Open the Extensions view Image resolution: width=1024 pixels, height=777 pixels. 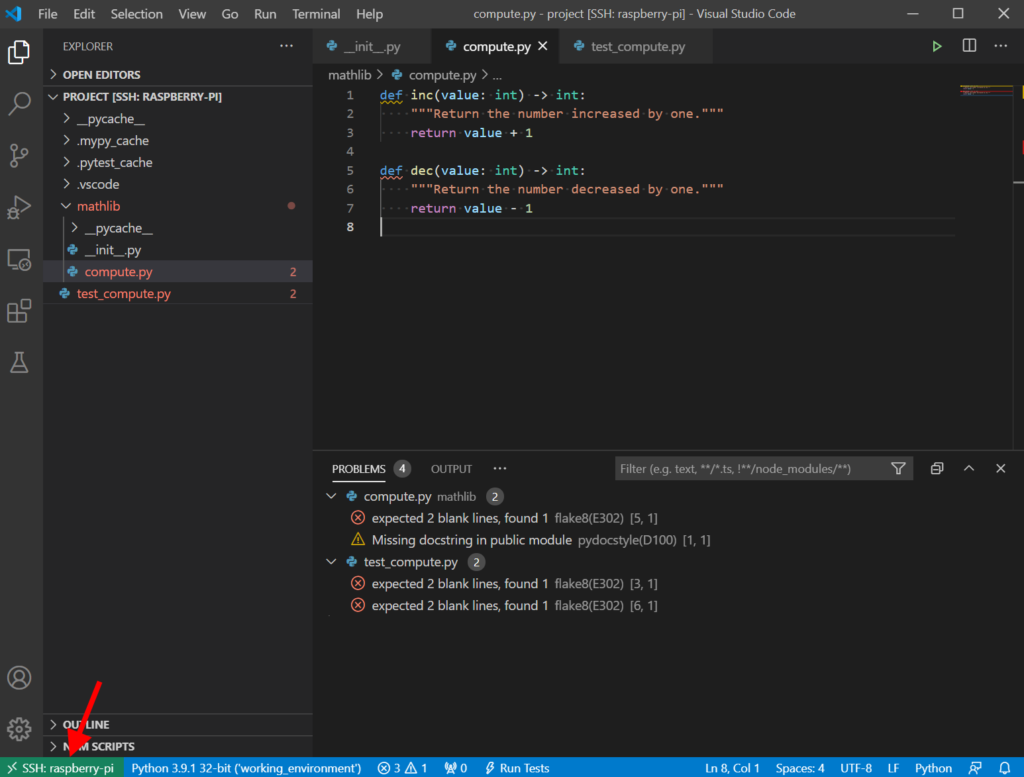pyautogui.click(x=20, y=311)
